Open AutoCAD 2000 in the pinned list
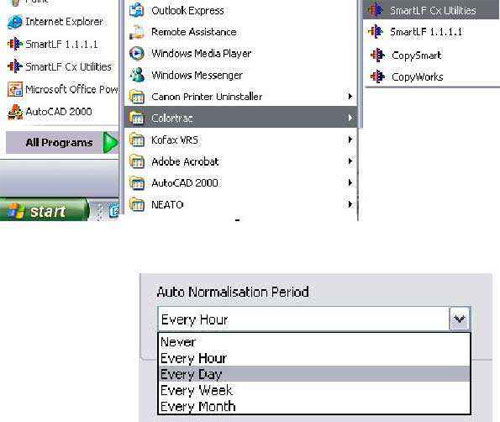 tap(50, 112)
